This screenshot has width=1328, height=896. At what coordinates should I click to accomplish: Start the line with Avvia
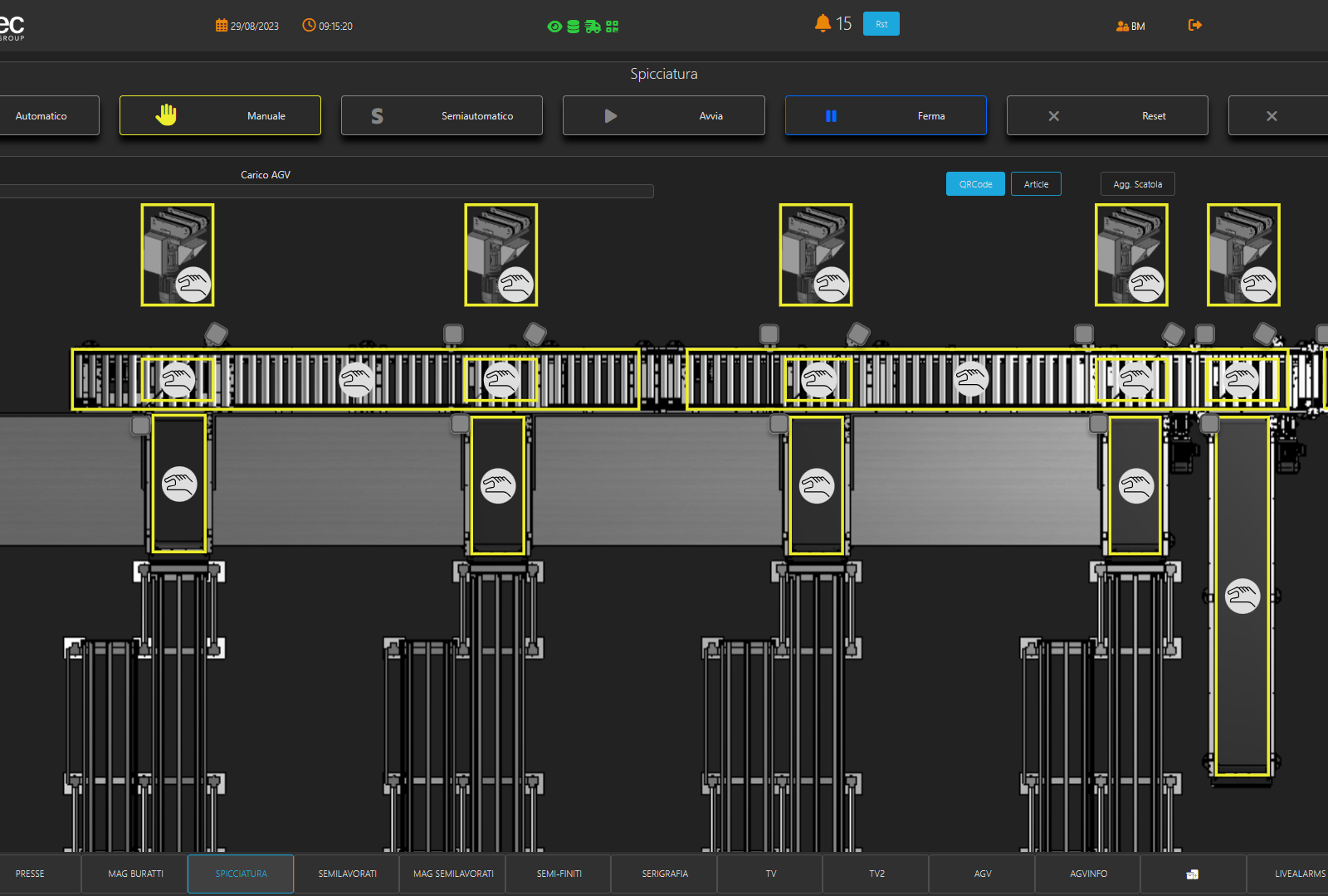click(663, 115)
